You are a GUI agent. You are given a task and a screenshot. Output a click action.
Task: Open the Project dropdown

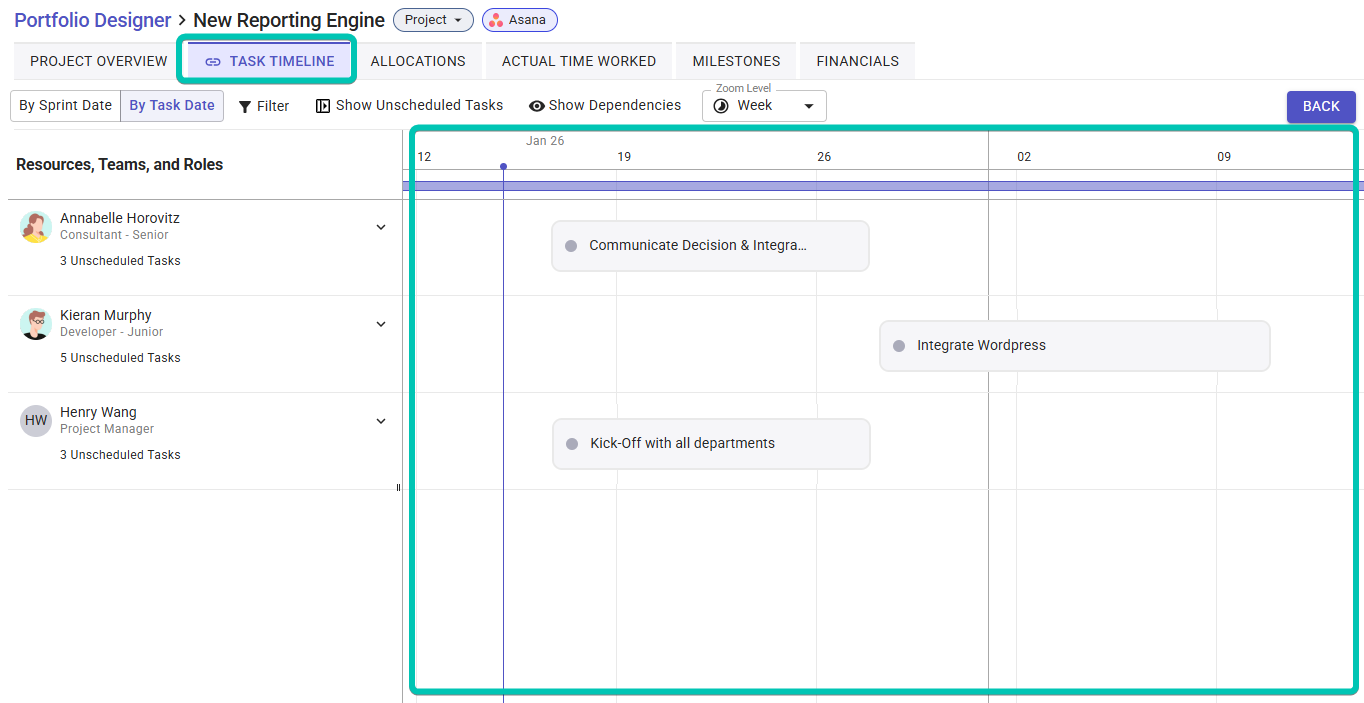432,19
